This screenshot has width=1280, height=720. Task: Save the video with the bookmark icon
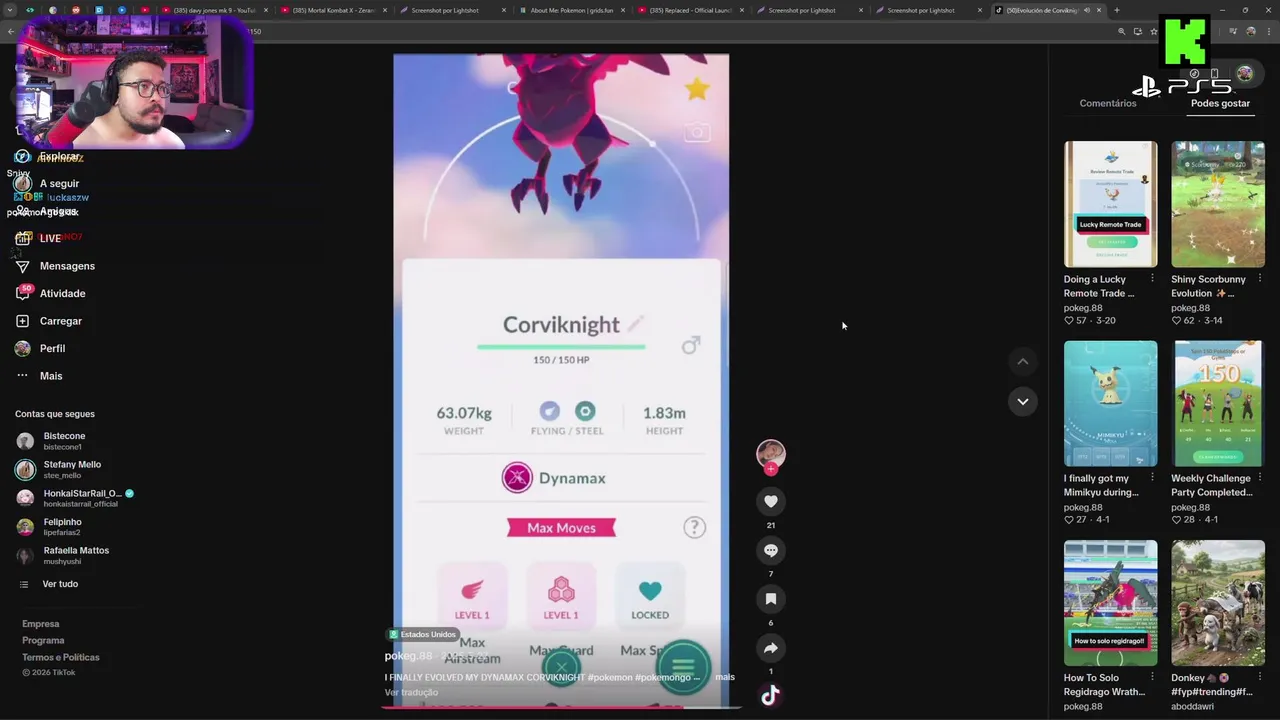[770, 599]
